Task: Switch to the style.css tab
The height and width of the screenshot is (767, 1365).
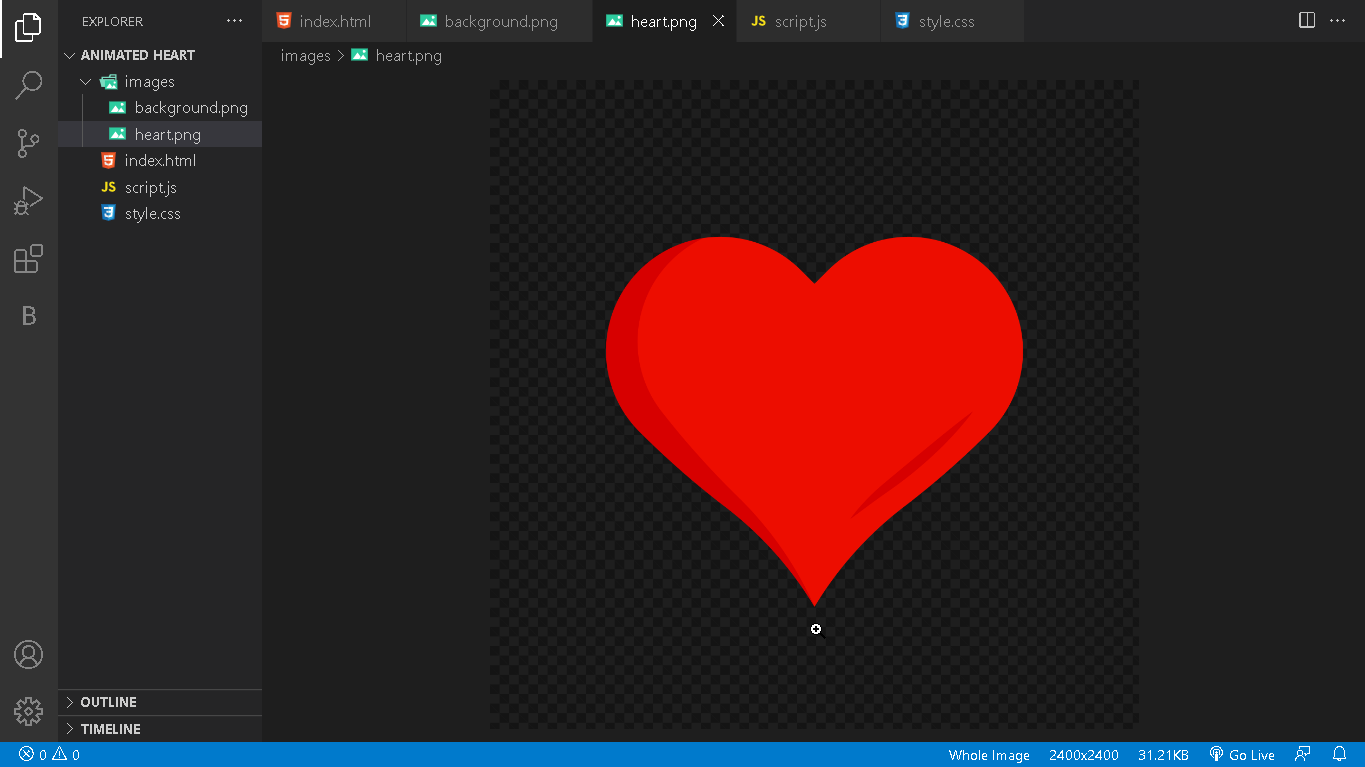Action: (945, 22)
